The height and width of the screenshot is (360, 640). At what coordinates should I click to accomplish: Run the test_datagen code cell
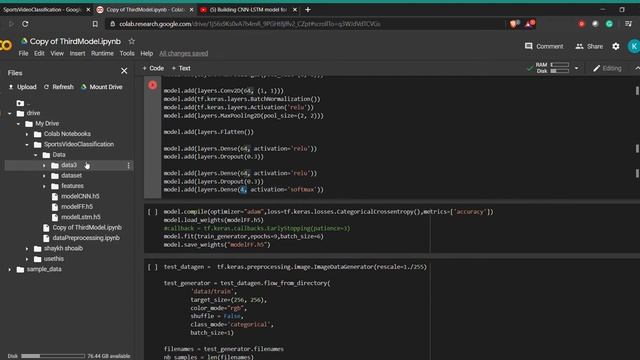coord(152,267)
